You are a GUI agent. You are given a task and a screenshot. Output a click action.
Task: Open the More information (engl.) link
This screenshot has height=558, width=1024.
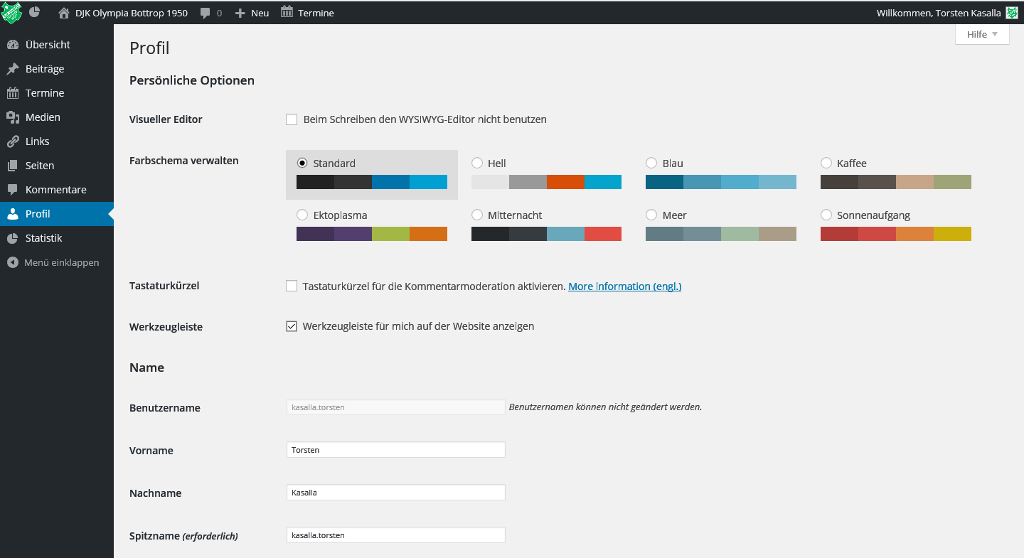pyautogui.click(x=624, y=286)
